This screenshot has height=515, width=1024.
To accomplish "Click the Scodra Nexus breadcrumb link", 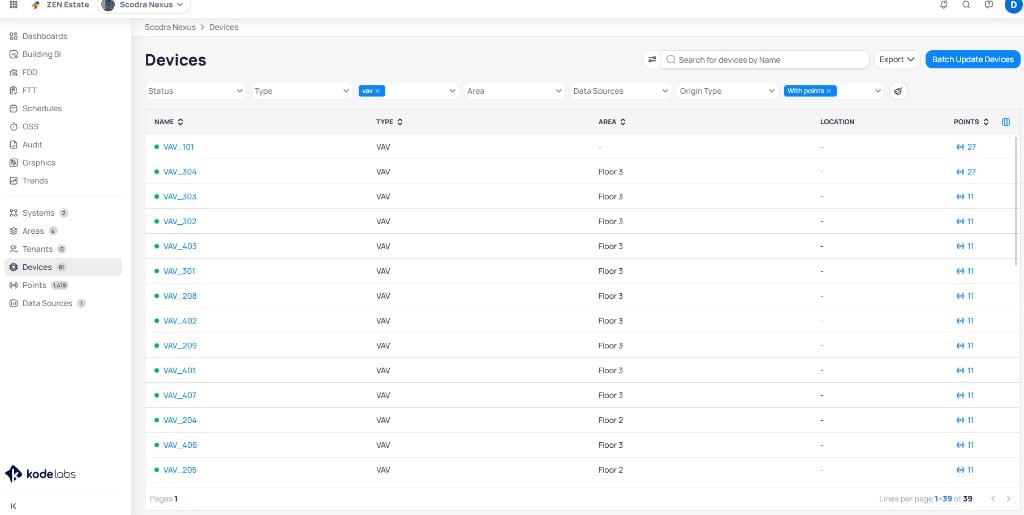I will click(x=170, y=27).
